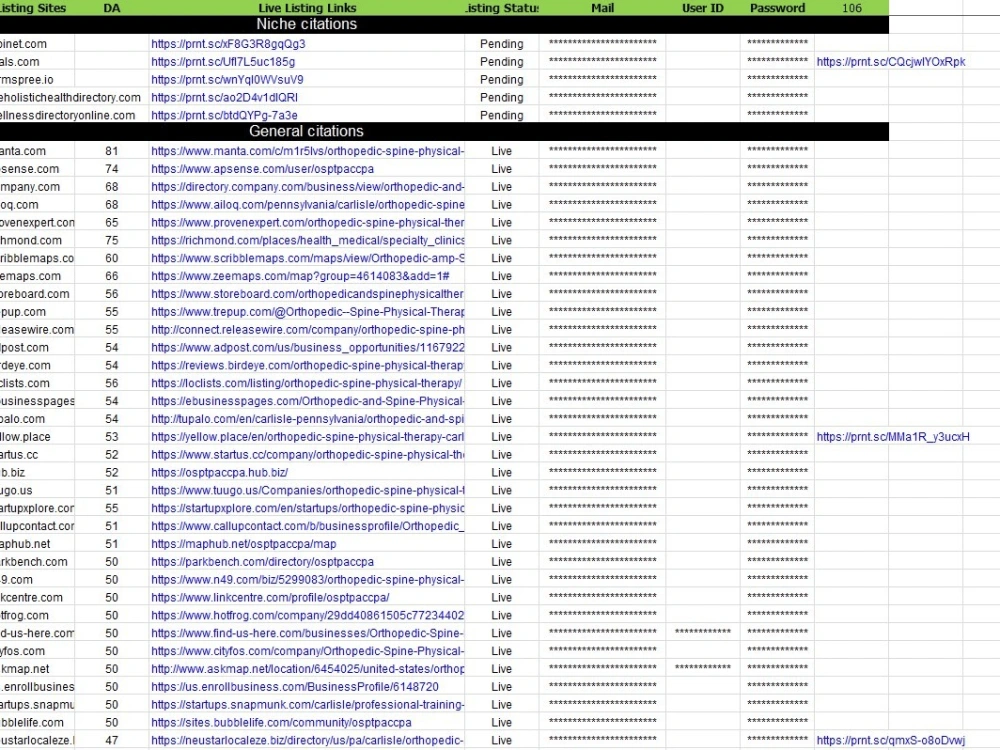Open the neustarlocaleze.biz directory link
Image resolution: width=1000 pixels, height=750 pixels.
click(x=307, y=740)
